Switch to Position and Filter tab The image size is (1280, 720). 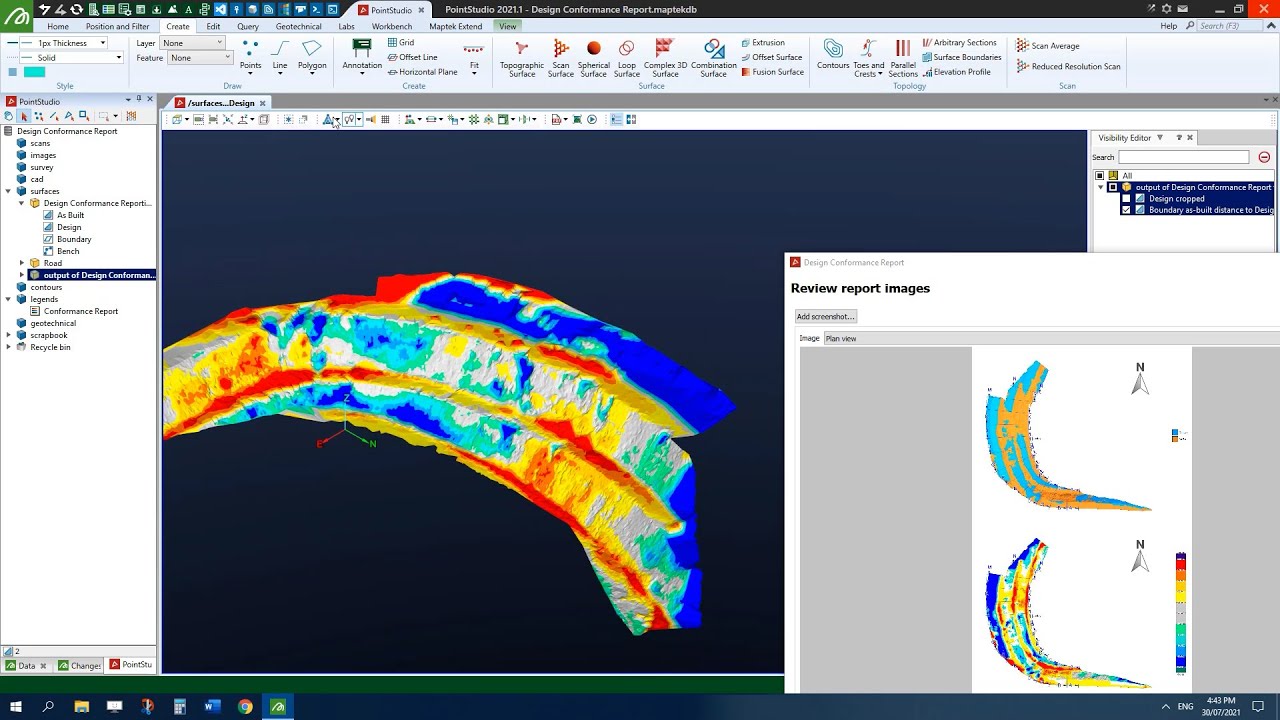click(x=117, y=27)
